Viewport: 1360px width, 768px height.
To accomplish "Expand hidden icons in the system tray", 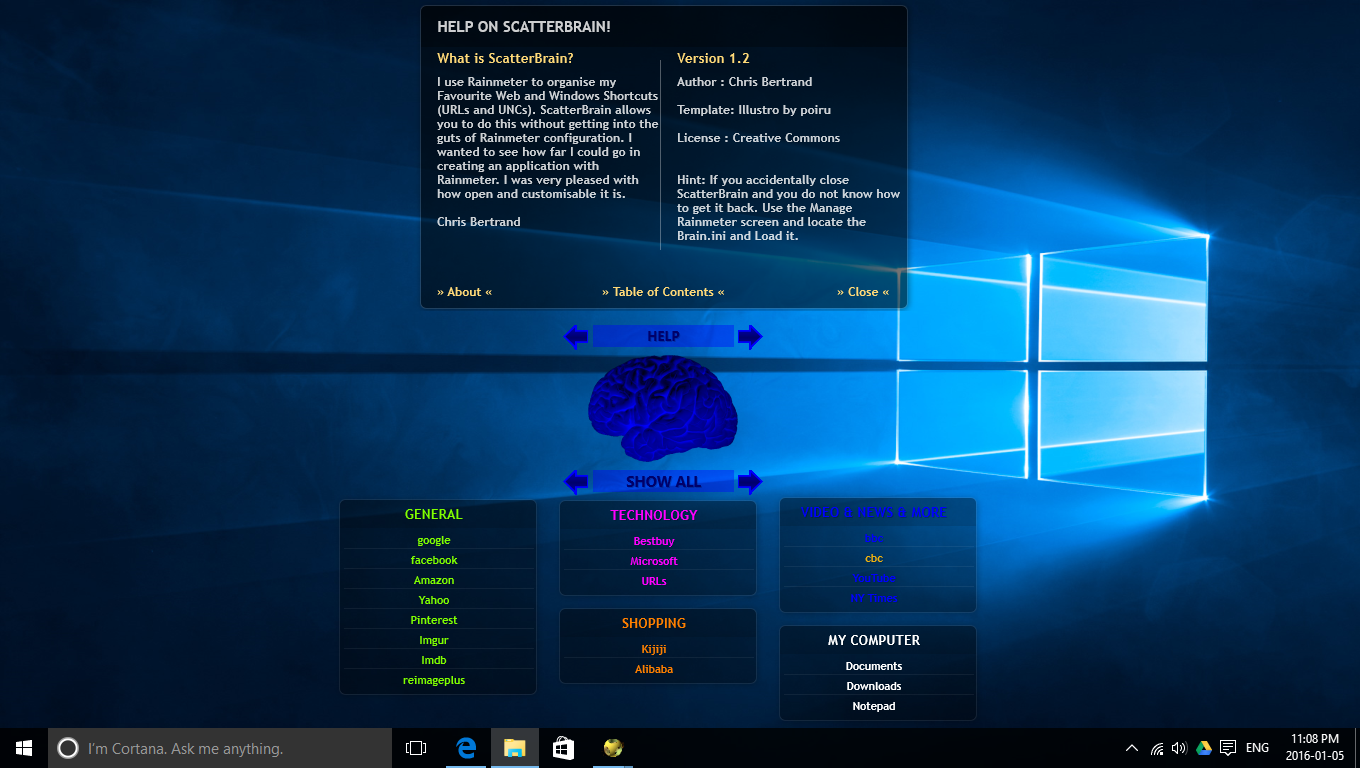I will point(1131,747).
